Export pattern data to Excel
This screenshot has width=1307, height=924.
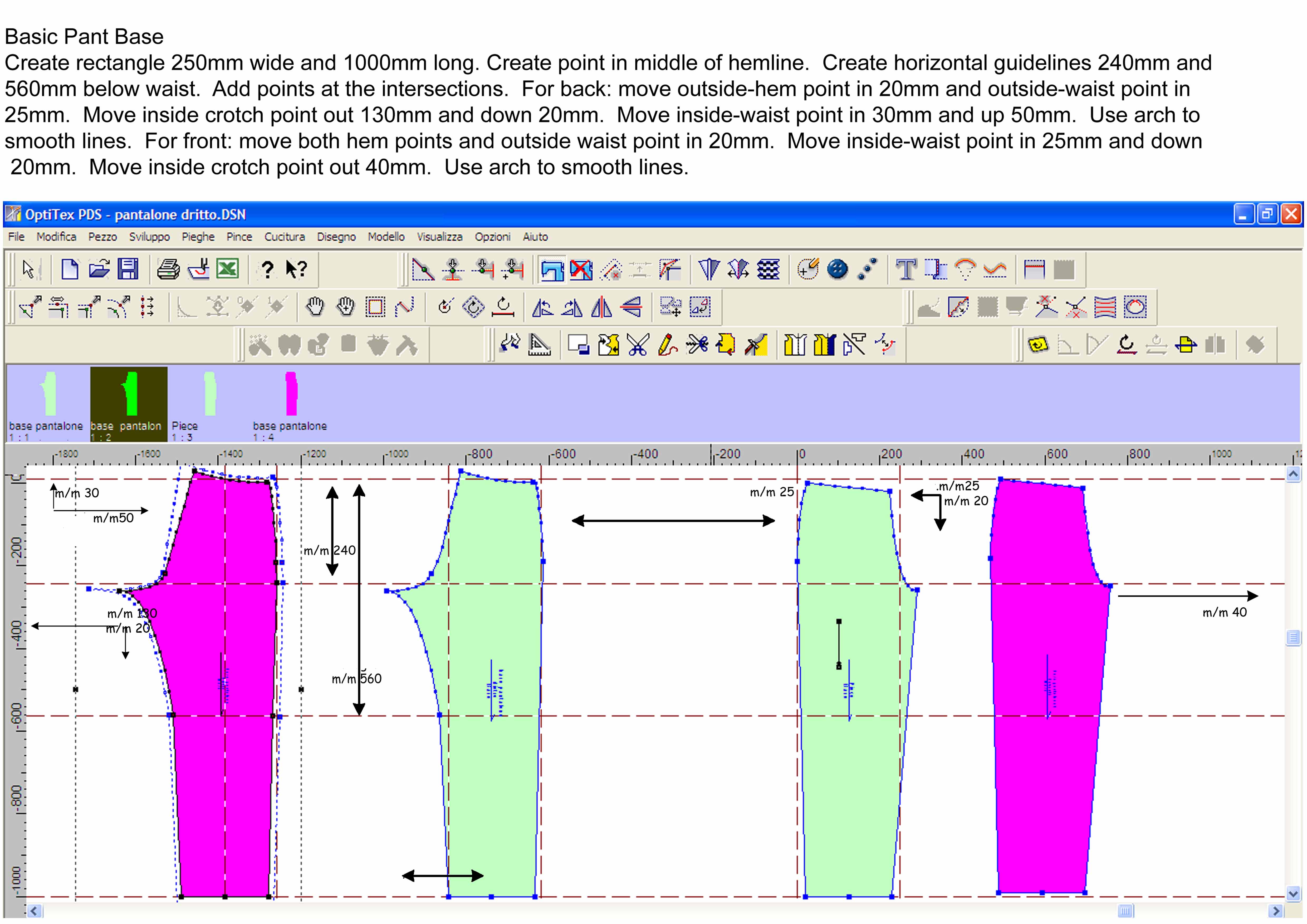pyautogui.click(x=227, y=269)
